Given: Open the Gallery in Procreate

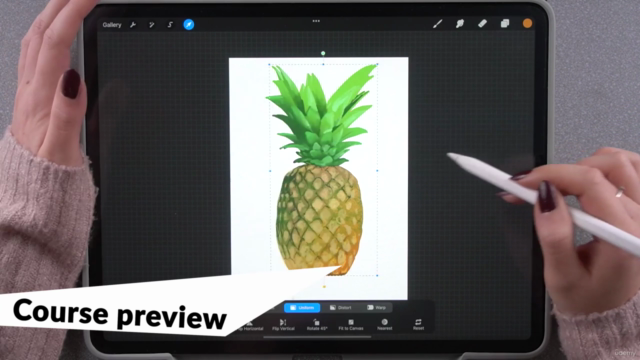Looking at the screenshot, I should click(x=111, y=25).
